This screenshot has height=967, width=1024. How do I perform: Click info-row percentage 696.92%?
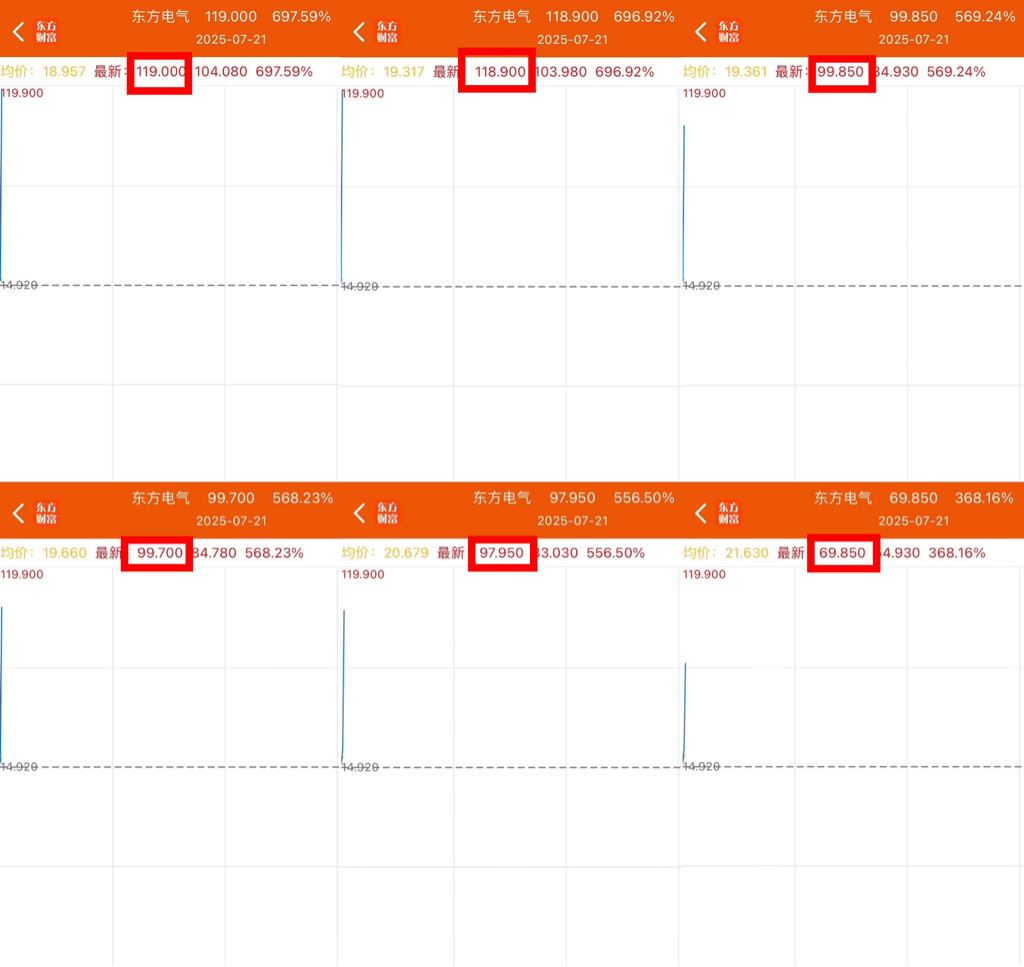(624, 72)
